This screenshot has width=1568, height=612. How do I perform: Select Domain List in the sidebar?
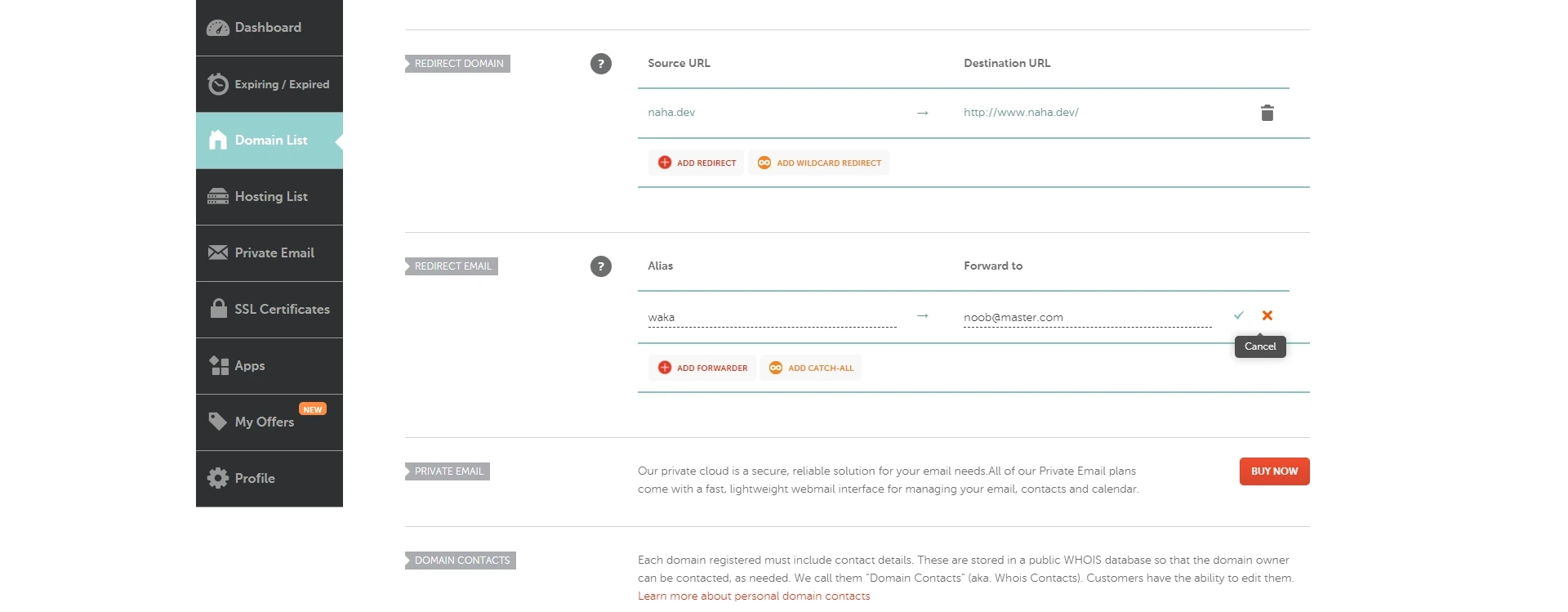(269, 141)
